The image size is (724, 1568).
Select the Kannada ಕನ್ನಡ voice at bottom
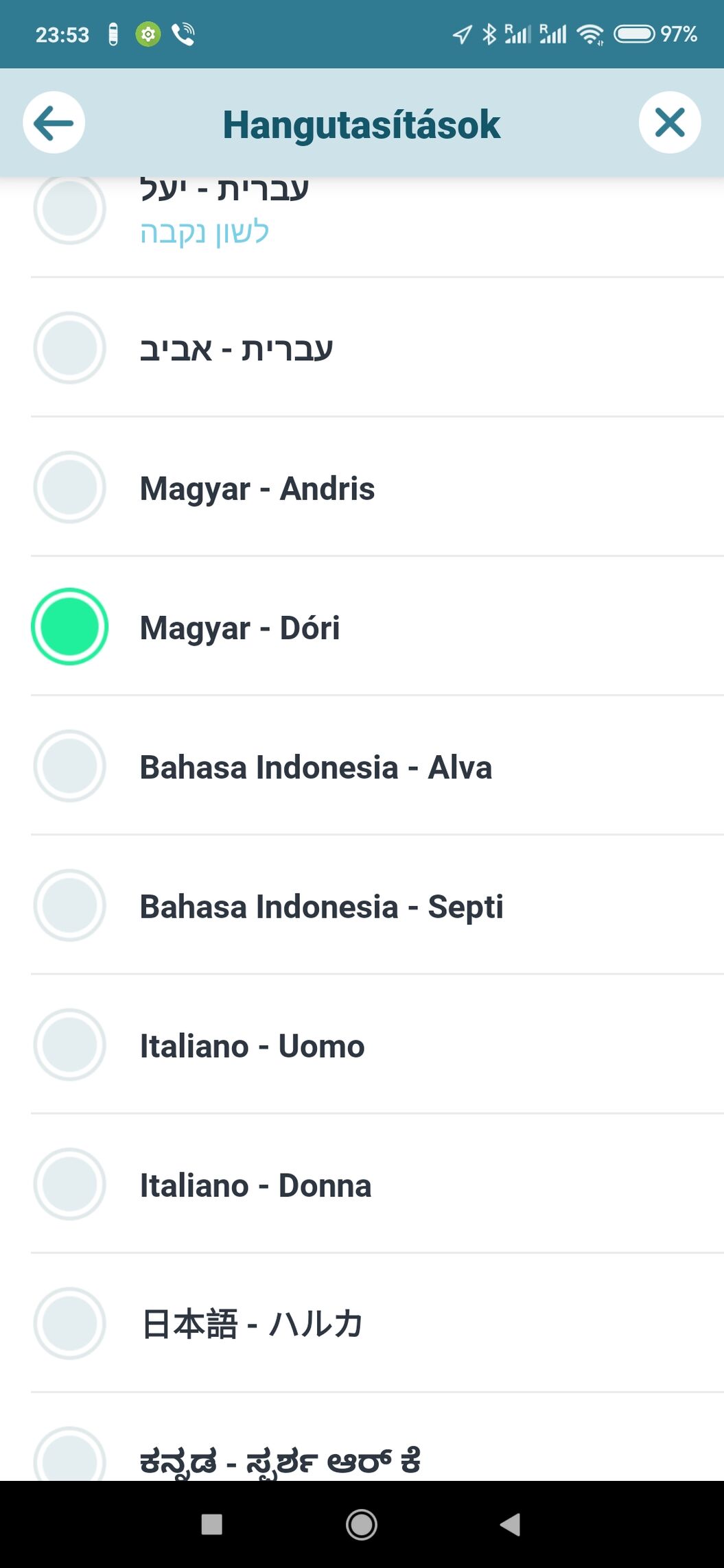tap(280, 1460)
